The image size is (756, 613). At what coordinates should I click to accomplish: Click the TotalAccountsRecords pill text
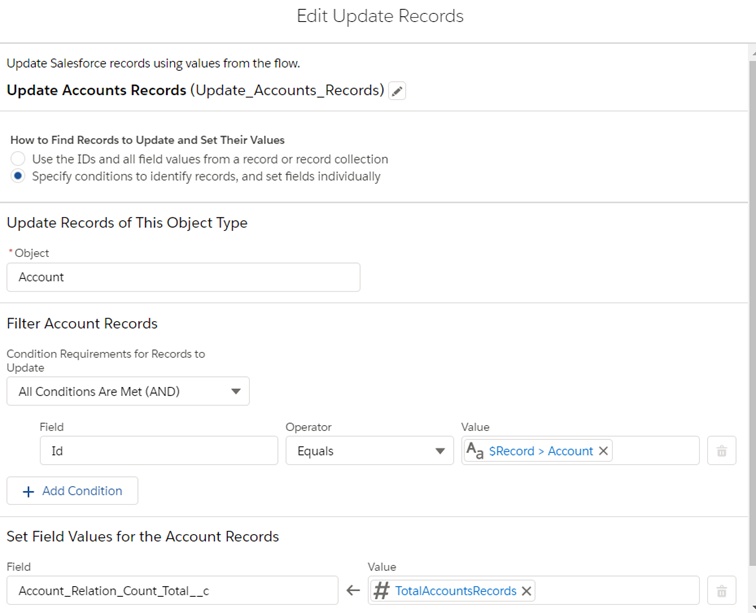[455, 591]
